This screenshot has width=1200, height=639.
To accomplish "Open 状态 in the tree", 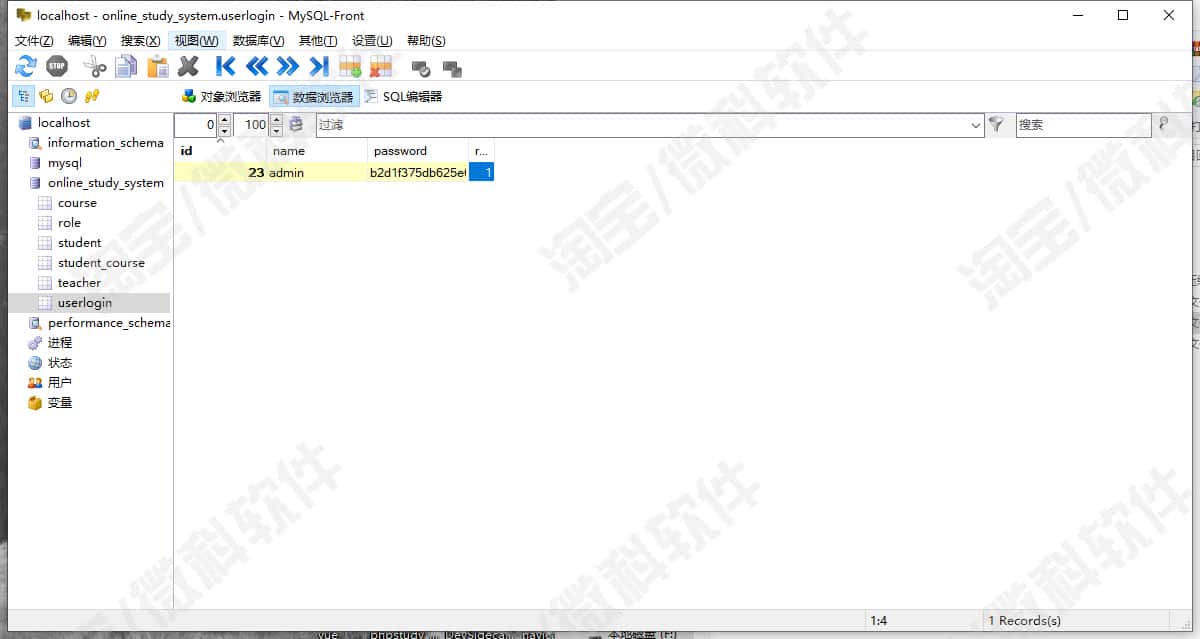I will point(60,363).
